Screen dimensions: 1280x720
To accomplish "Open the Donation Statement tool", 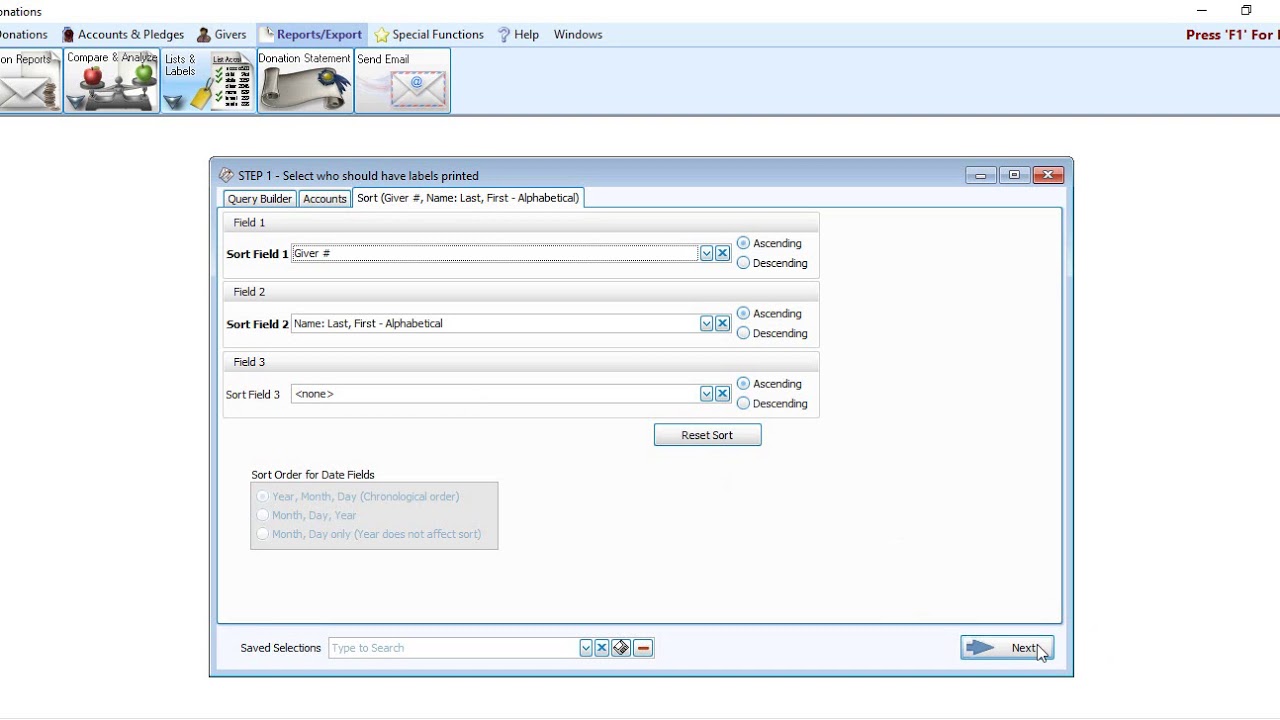I will pyautogui.click(x=304, y=80).
